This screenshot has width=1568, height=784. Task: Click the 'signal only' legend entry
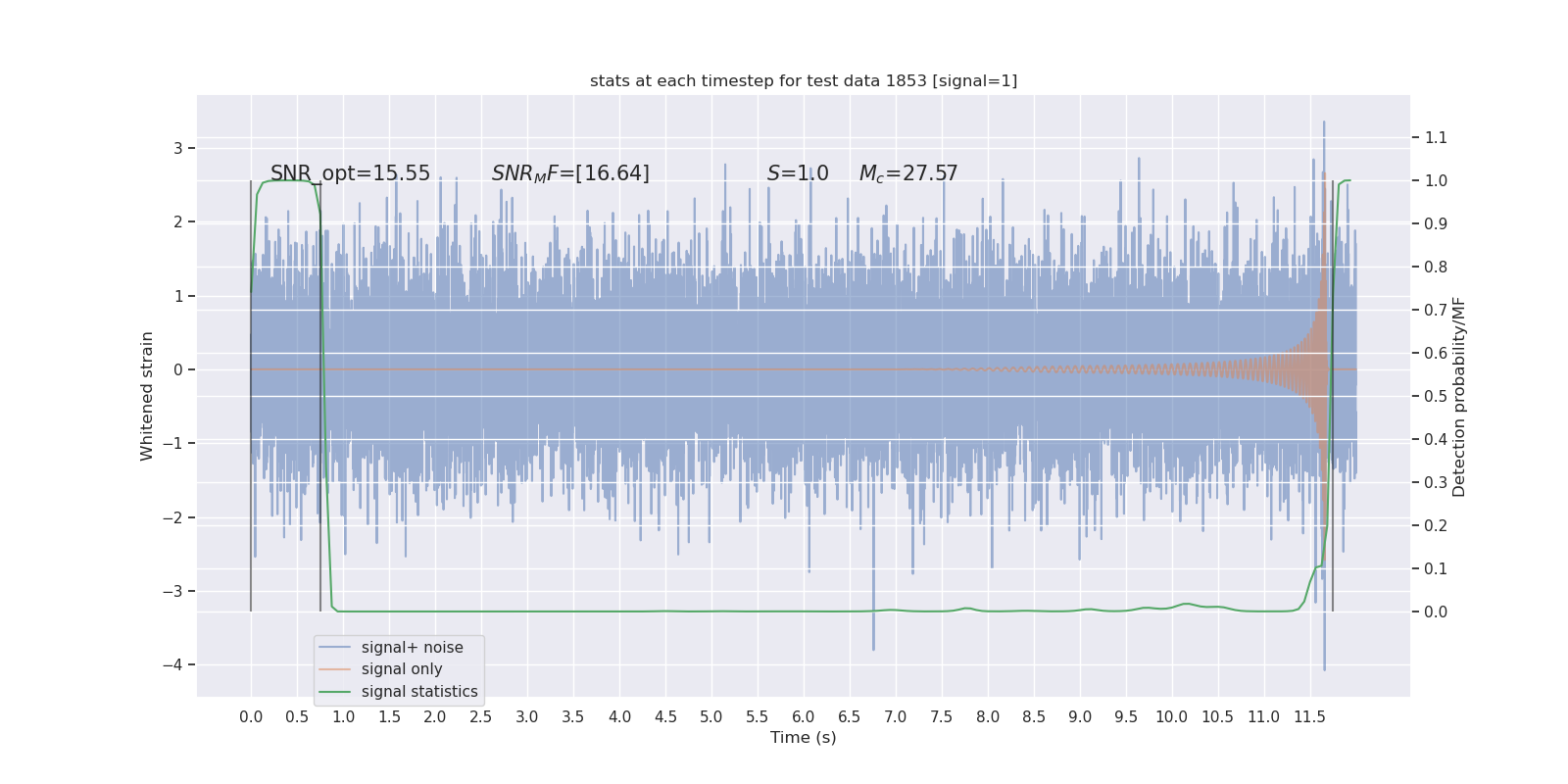coord(402,669)
